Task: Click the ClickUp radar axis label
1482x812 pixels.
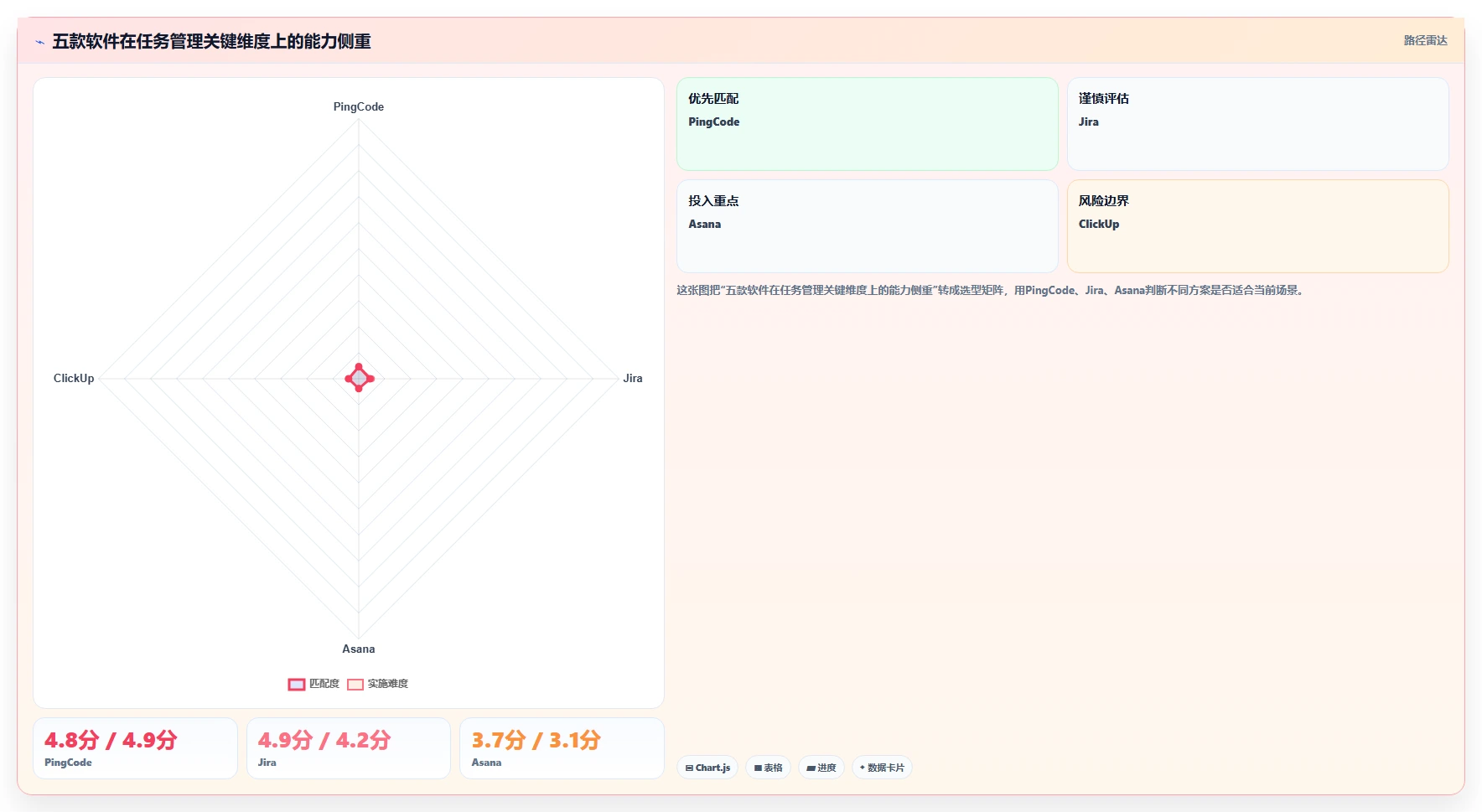Action: click(74, 378)
